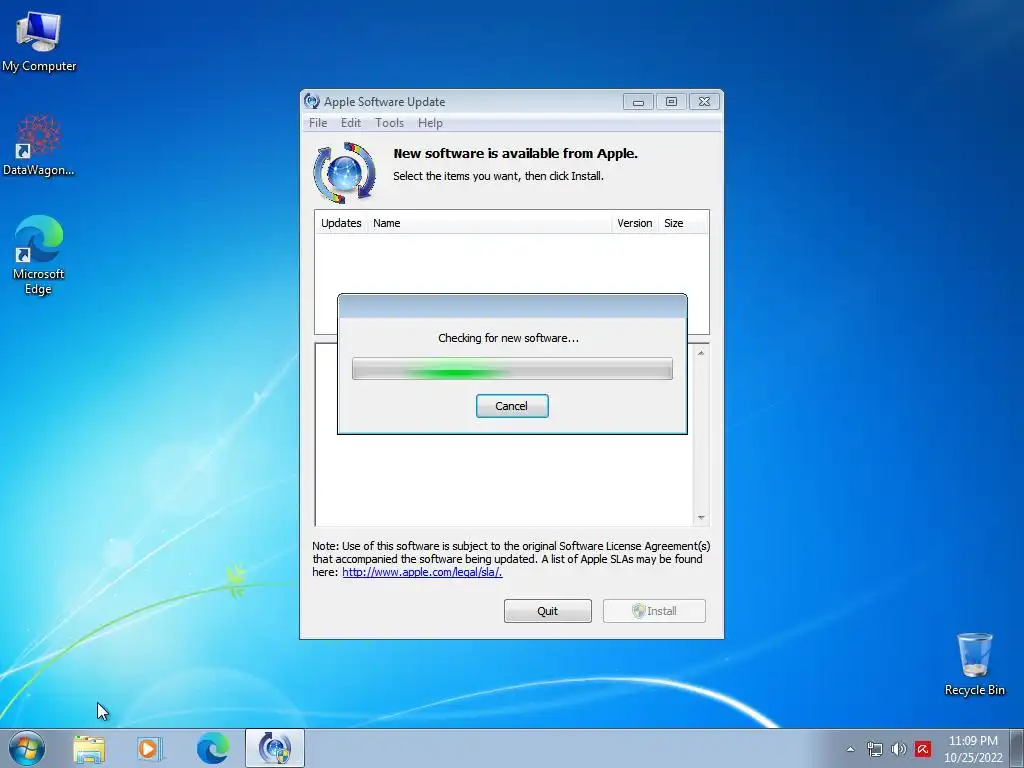Select Apple Software Update taskbar button
1024x768 pixels.
pyautogui.click(x=275, y=748)
